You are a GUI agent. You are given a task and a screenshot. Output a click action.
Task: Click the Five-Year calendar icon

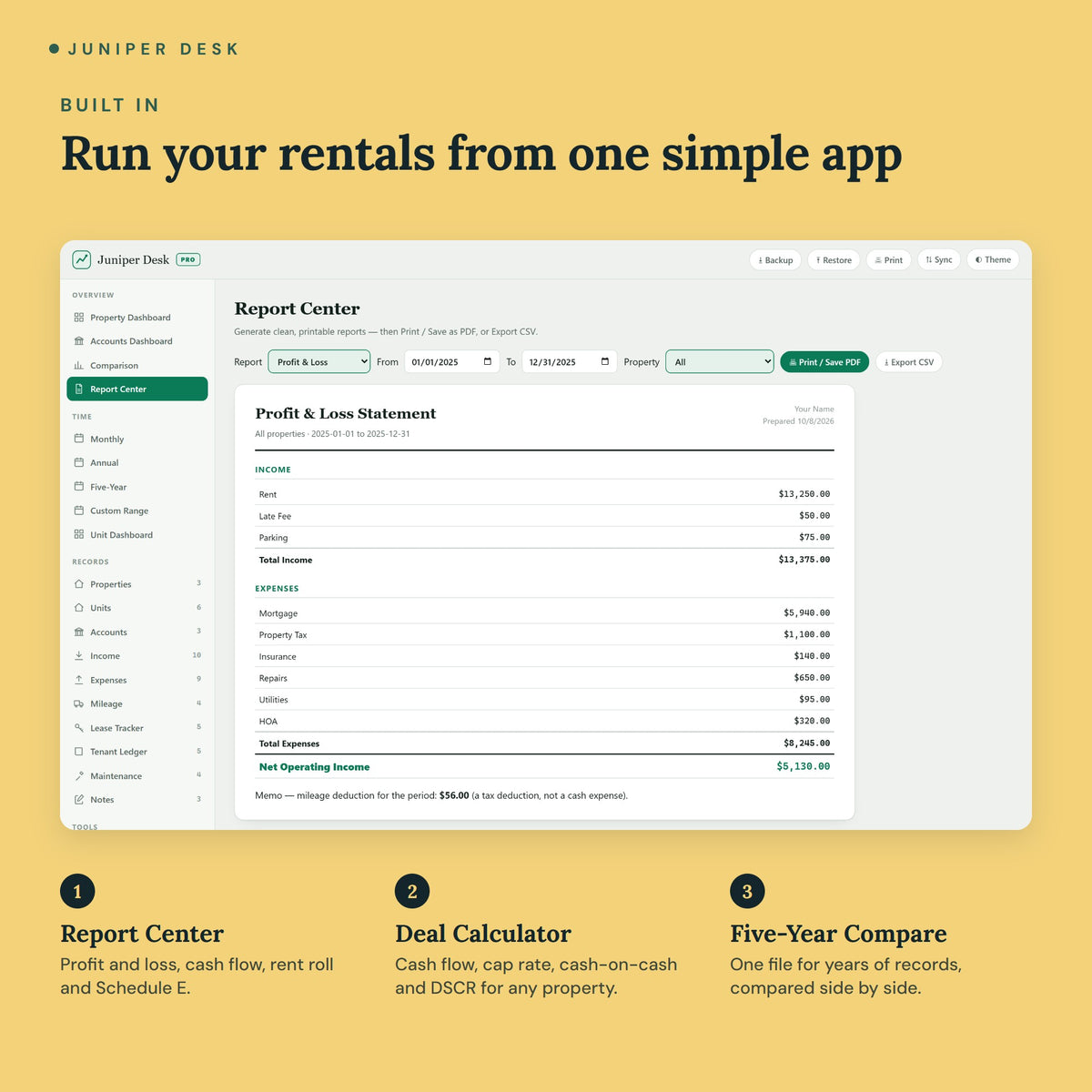(x=79, y=487)
